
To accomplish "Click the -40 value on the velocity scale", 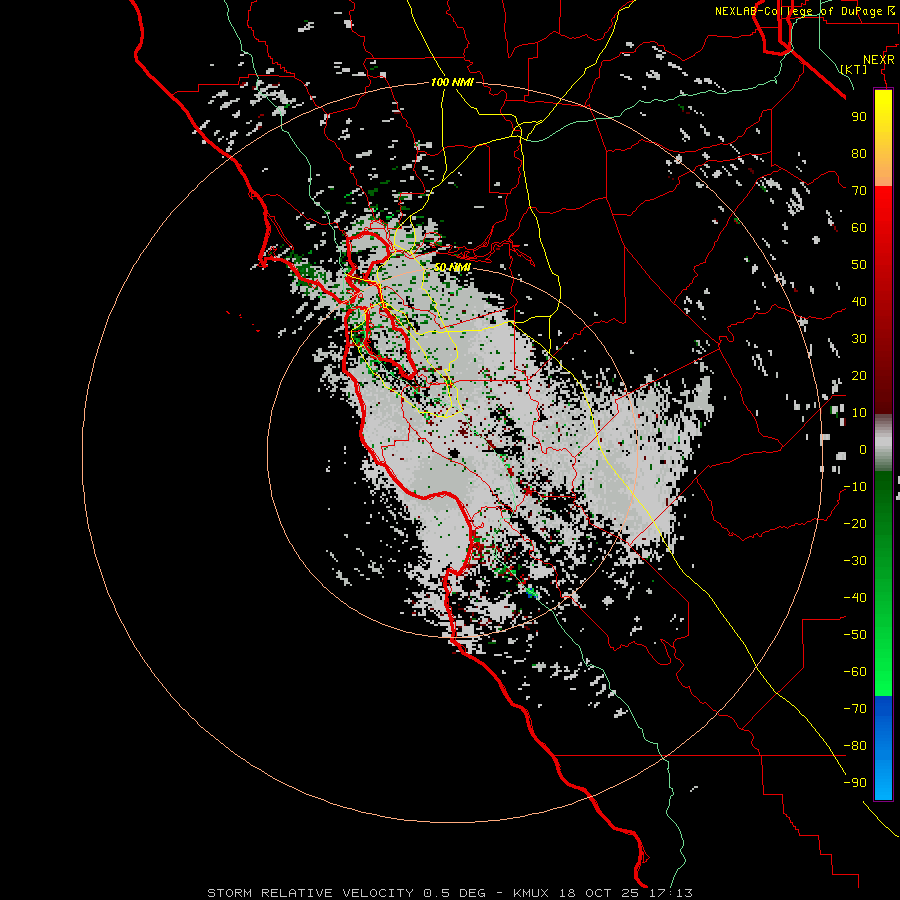I will (855, 598).
